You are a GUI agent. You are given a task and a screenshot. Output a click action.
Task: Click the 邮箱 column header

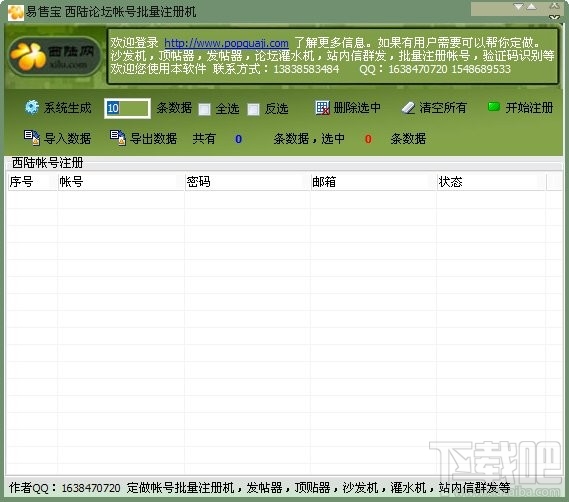click(373, 182)
